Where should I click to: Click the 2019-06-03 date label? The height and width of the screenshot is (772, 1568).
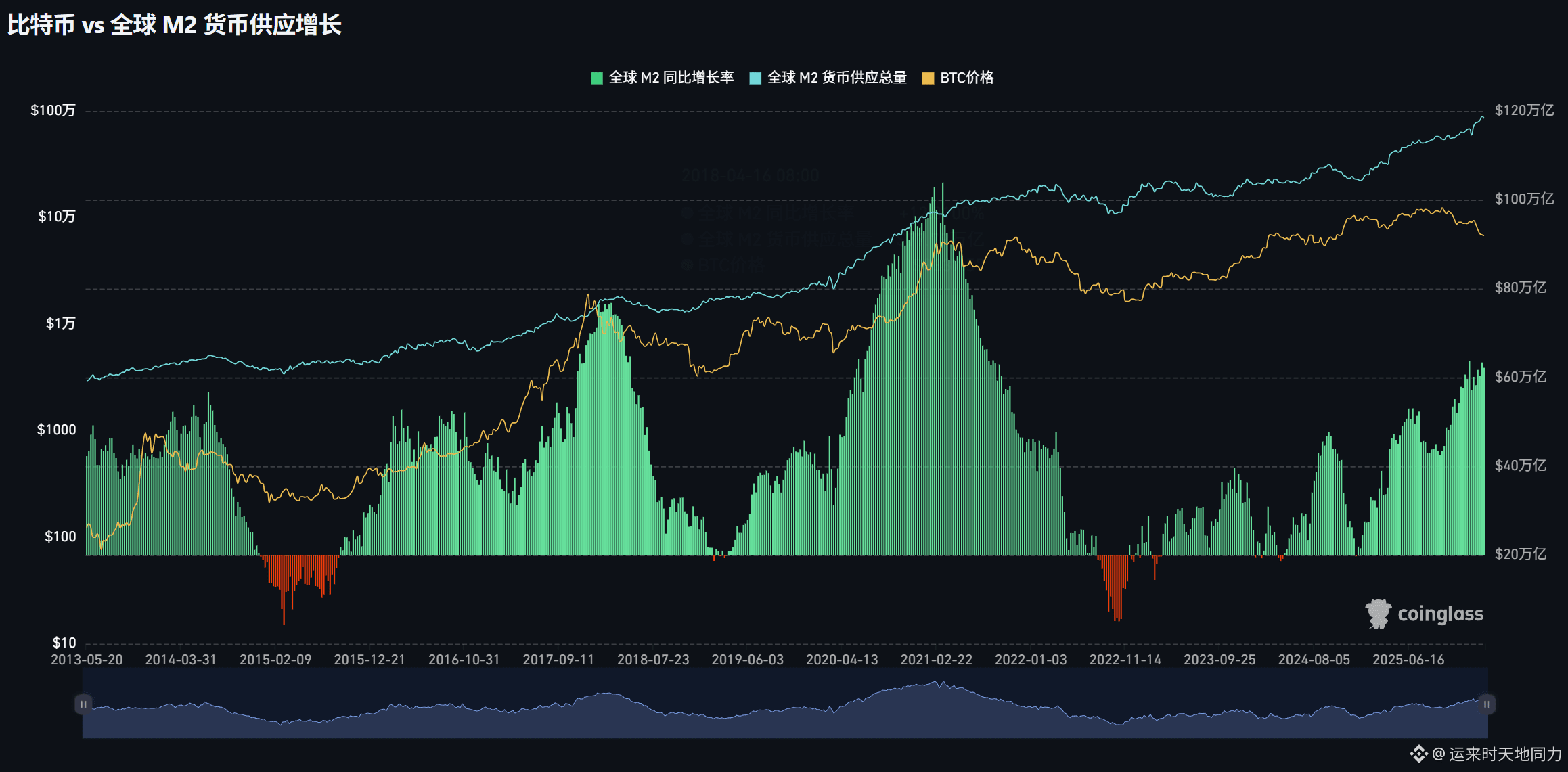(x=747, y=660)
